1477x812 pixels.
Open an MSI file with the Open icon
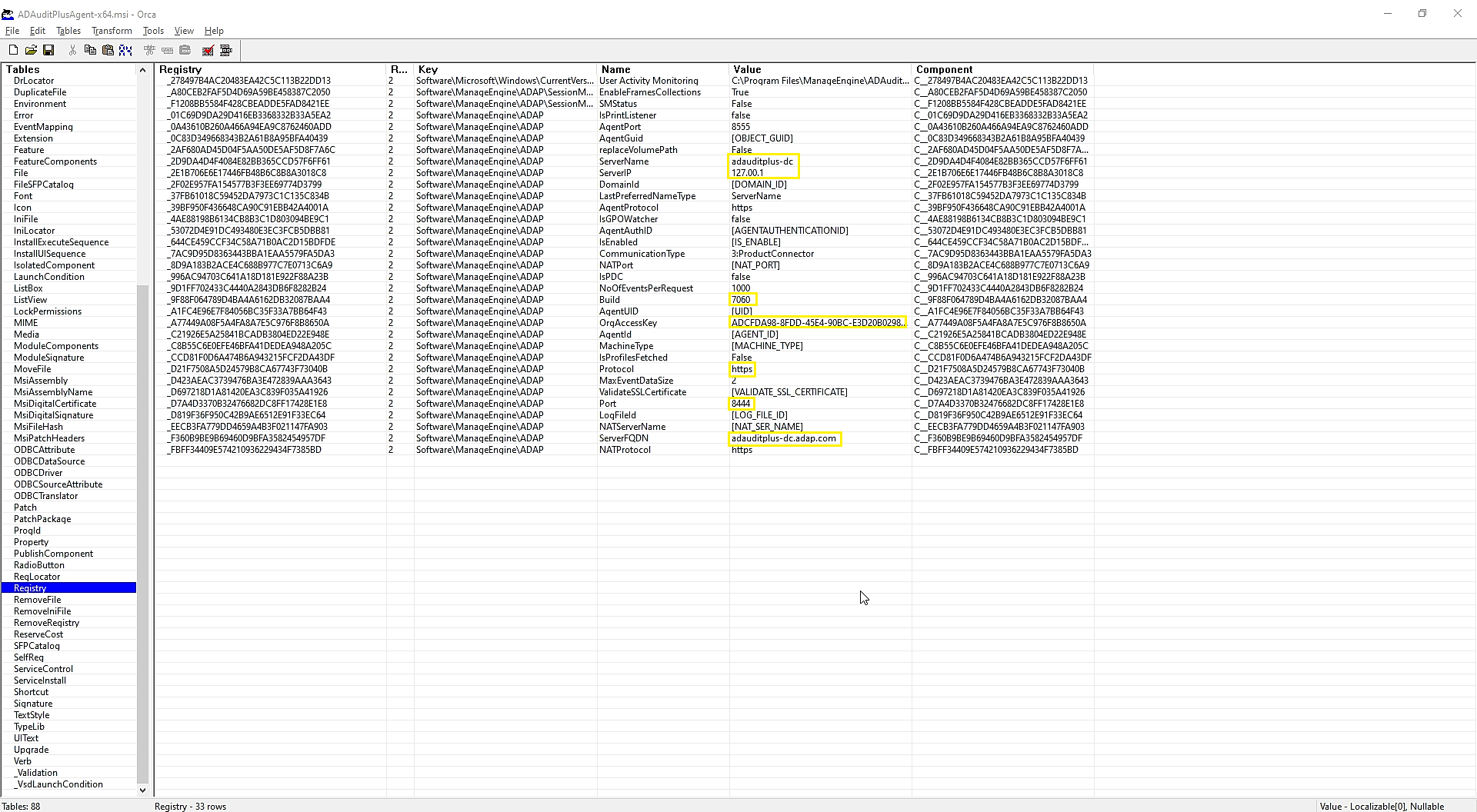[x=32, y=50]
